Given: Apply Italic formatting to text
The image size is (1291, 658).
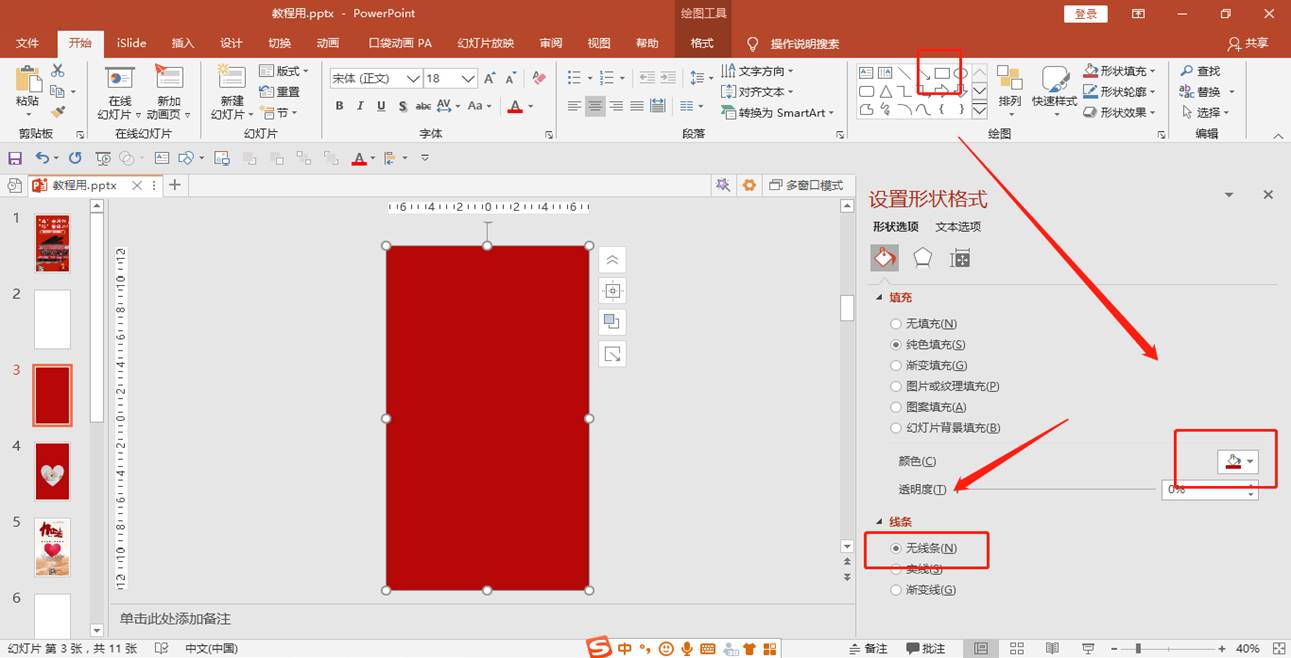Looking at the screenshot, I should point(360,106).
